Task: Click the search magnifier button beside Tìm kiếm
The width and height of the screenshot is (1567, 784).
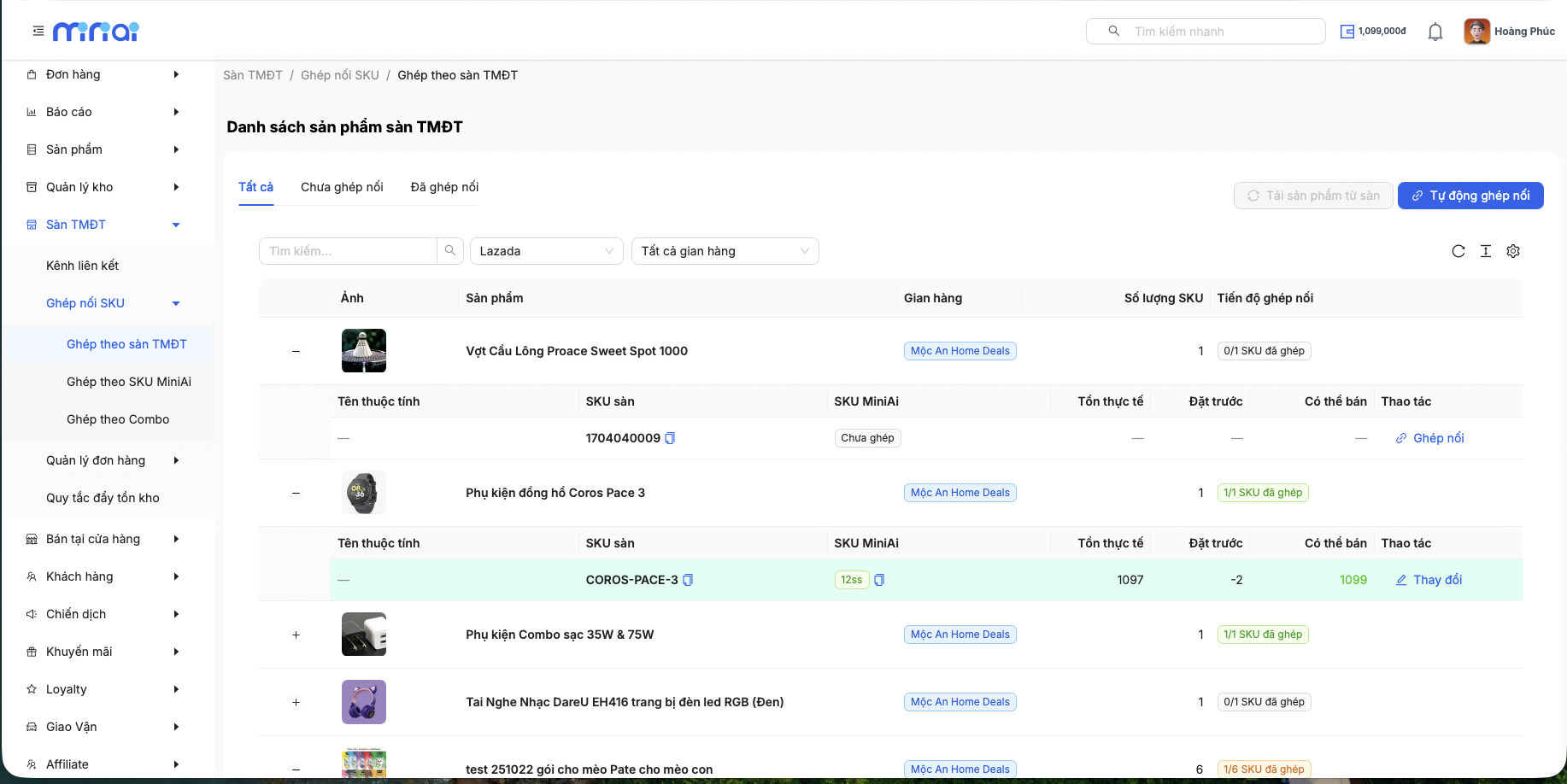Action: pos(450,251)
